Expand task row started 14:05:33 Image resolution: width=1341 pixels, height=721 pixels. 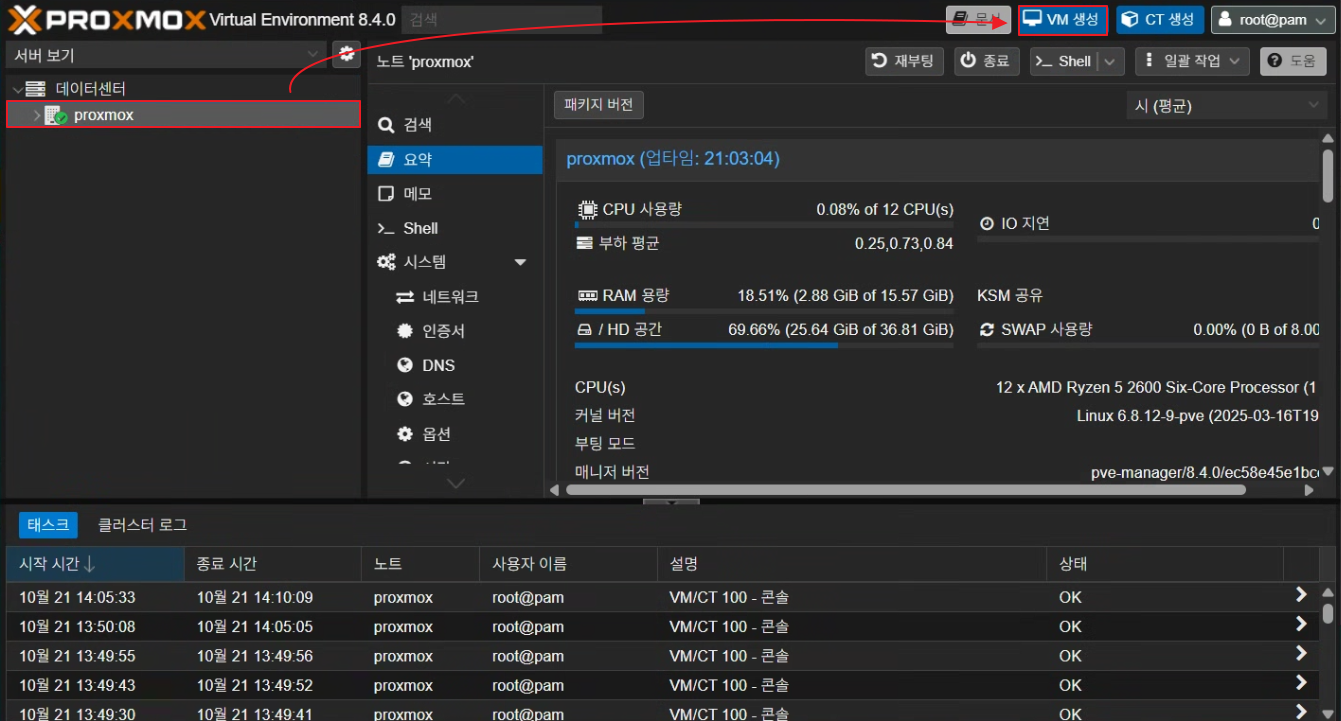click(x=1301, y=595)
